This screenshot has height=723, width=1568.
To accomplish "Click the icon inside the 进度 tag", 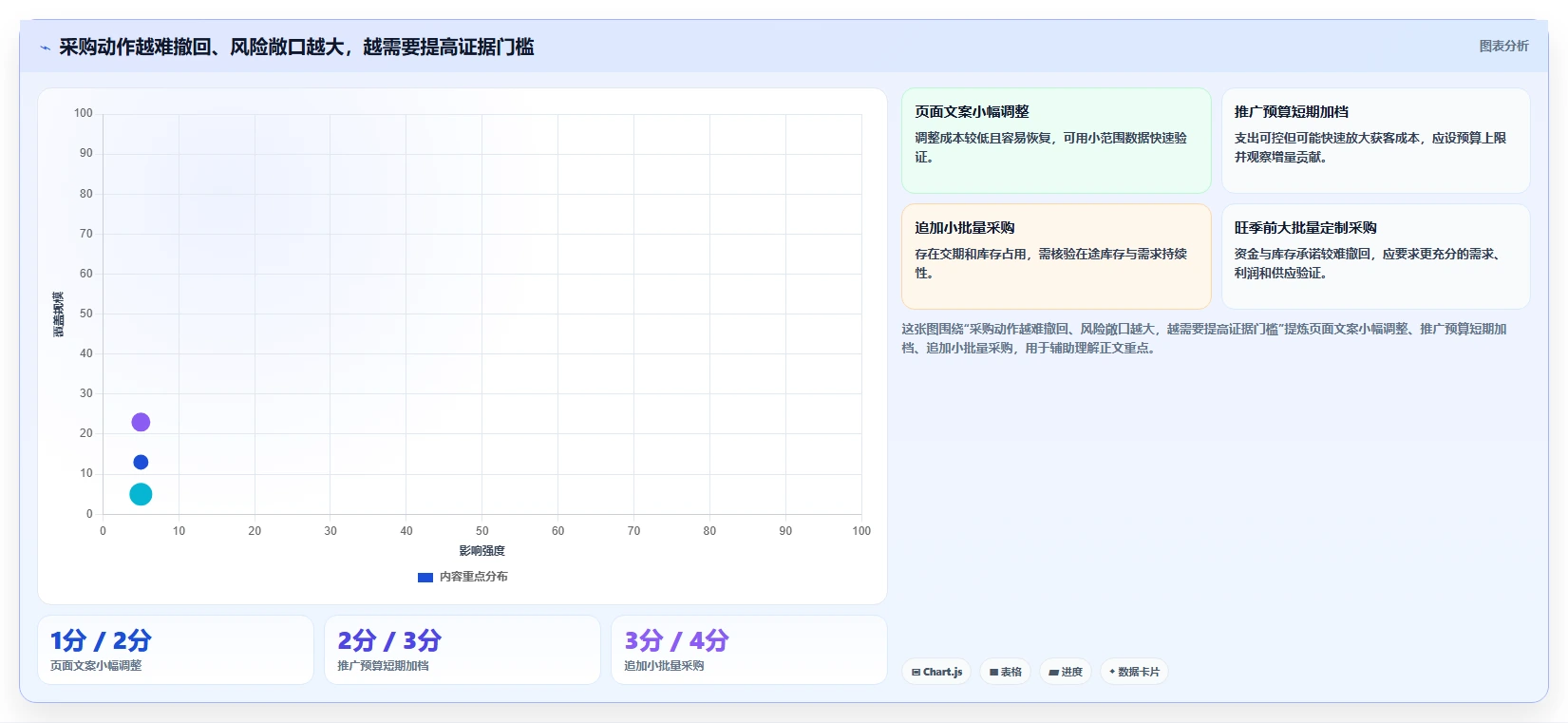I will click(1053, 672).
